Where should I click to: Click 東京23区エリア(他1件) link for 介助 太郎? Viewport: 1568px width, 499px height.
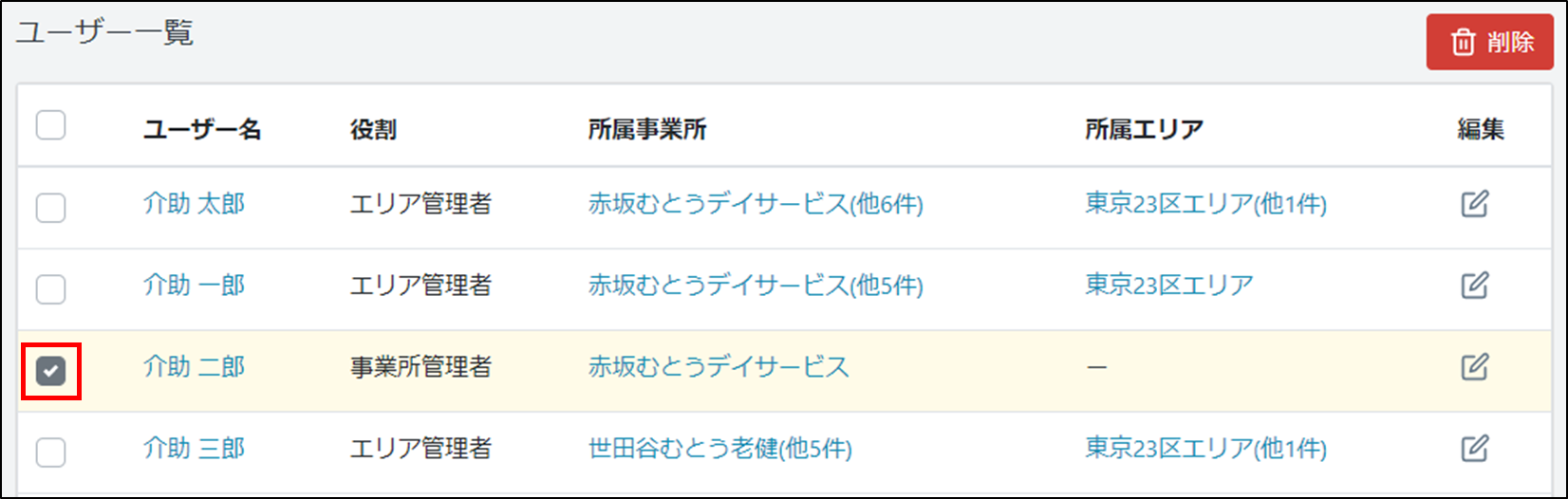[1205, 204]
